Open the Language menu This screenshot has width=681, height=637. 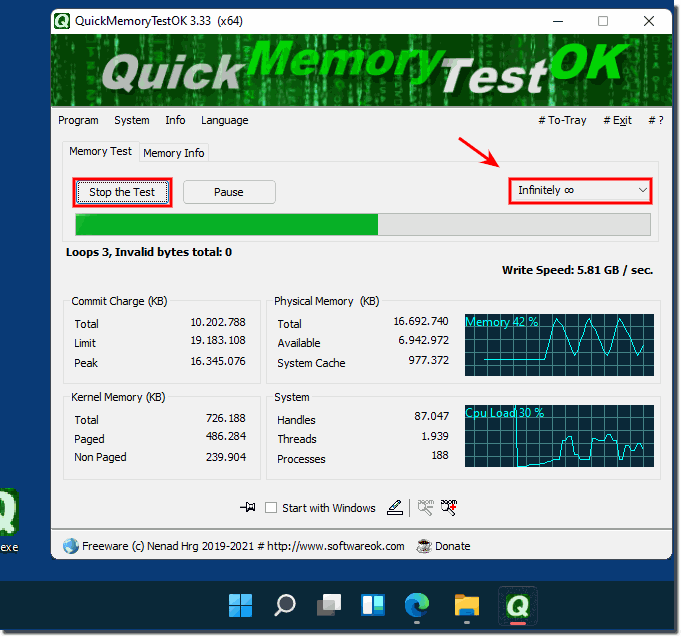pos(225,120)
